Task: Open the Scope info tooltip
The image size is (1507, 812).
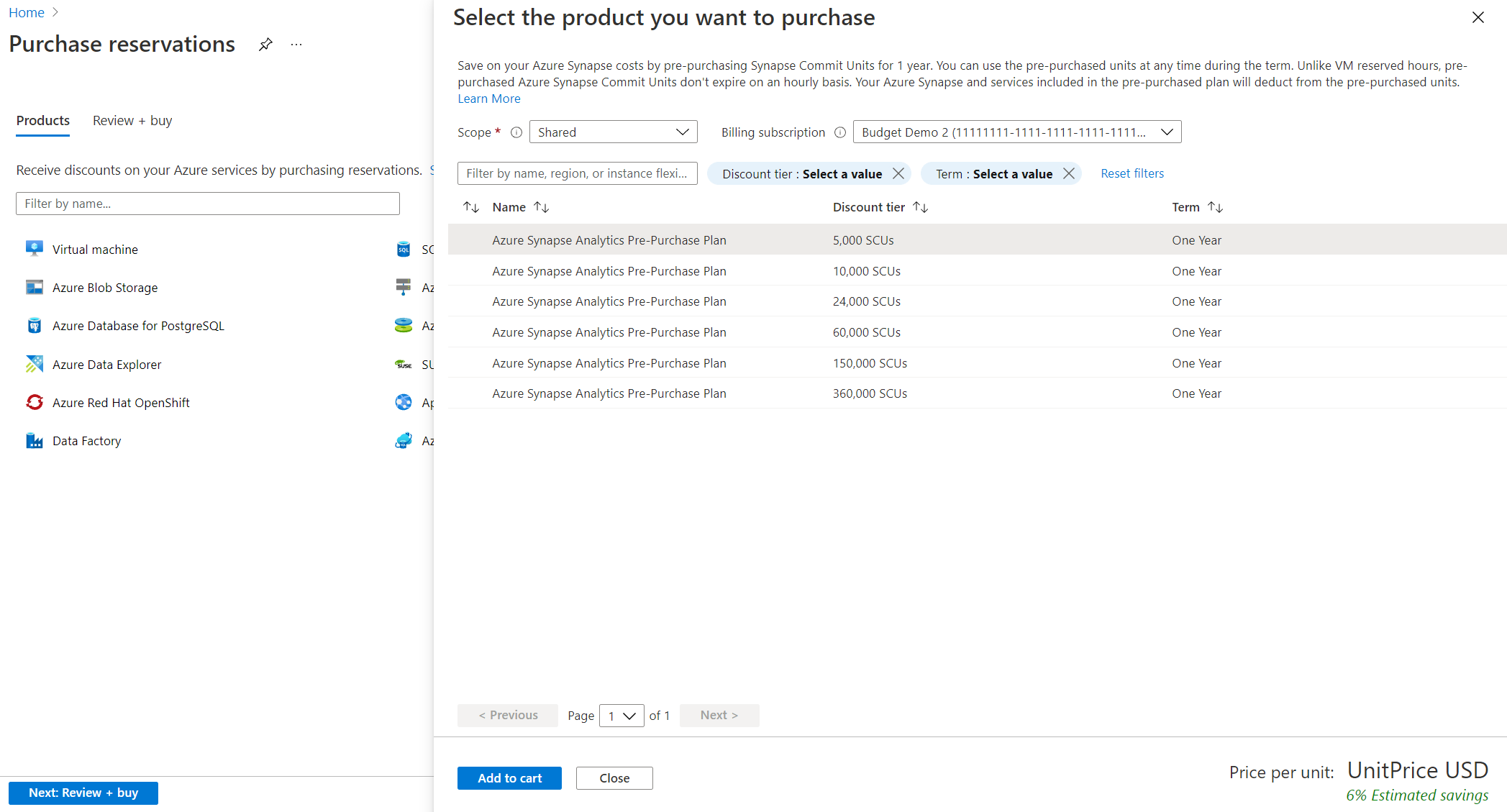Action: (x=516, y=132)
